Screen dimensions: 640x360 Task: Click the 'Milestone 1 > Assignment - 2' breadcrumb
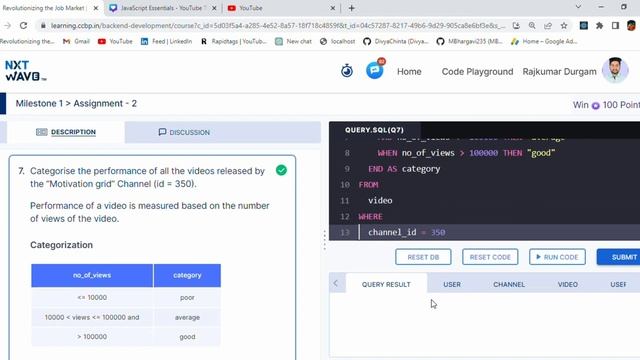click(76, 104)
